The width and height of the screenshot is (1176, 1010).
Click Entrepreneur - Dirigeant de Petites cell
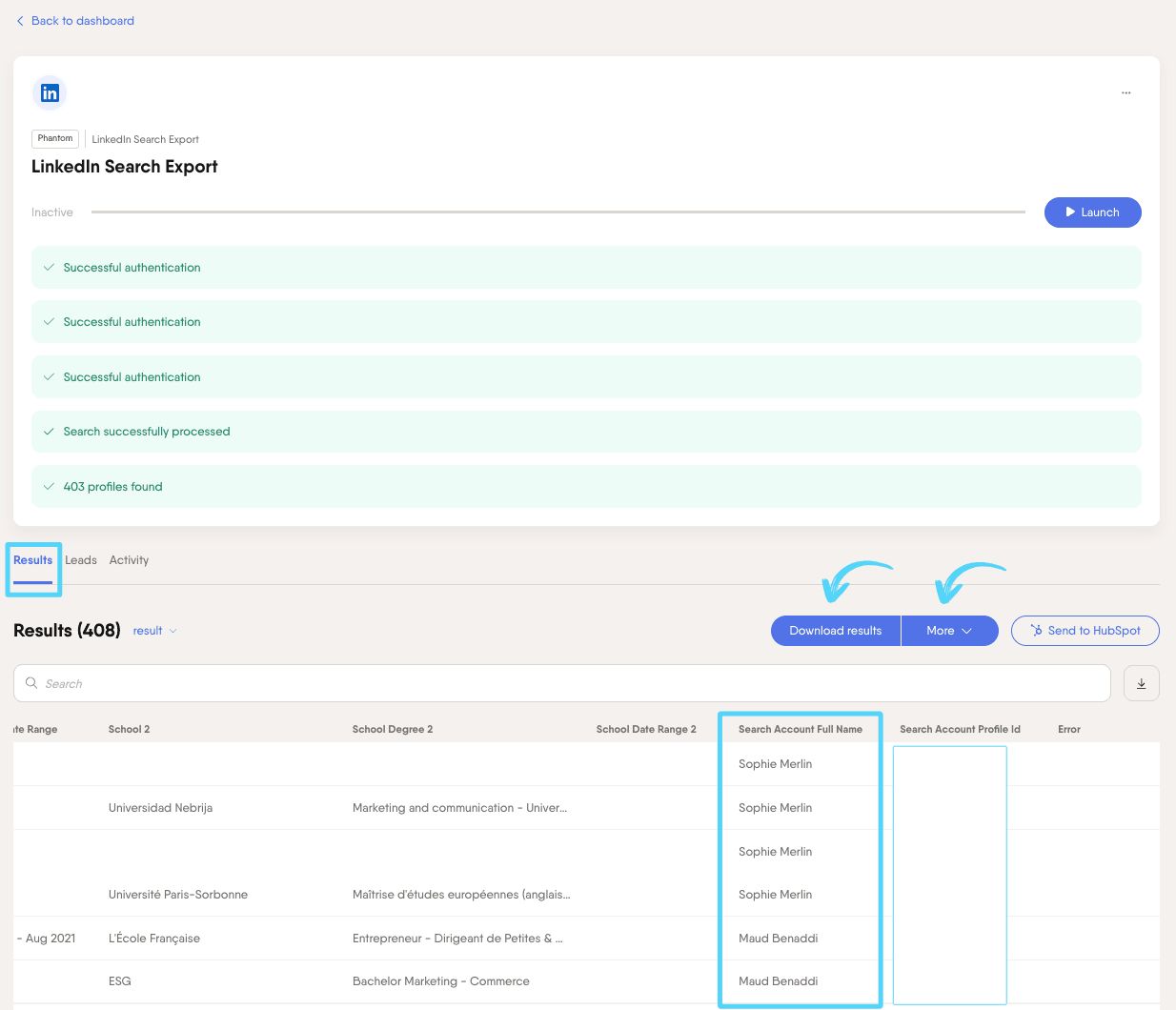pos(457,939)
